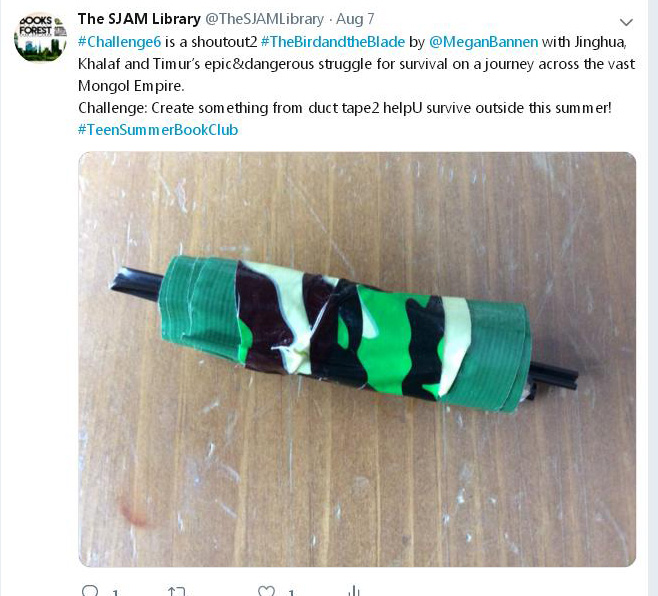Image resolution: width=658 pixels, height=596 pixels.
Task: Retweet using the retweet arrows icon
Action: click(176, 591)
